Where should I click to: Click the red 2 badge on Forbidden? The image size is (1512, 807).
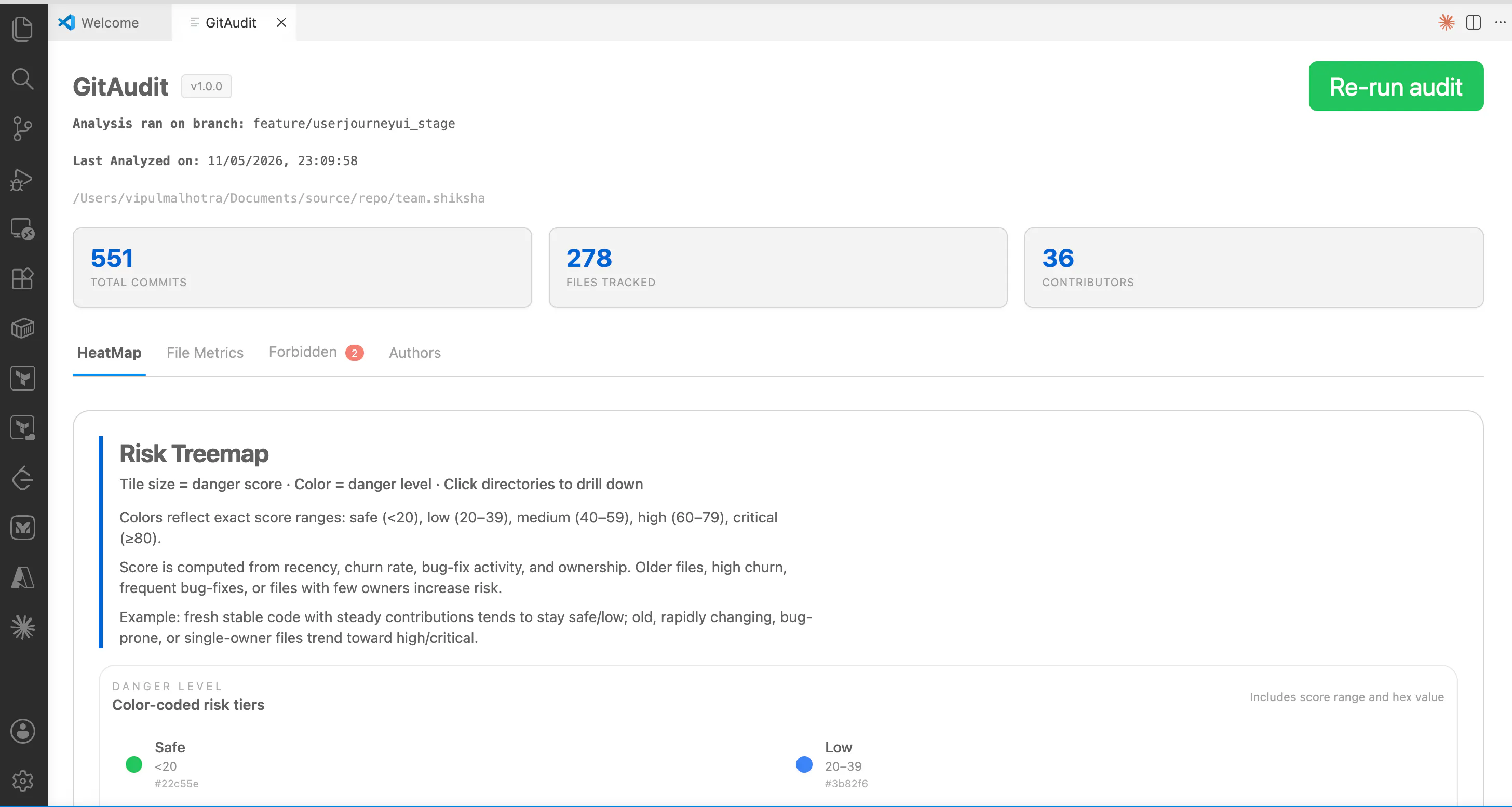click(x=355, y=353)
